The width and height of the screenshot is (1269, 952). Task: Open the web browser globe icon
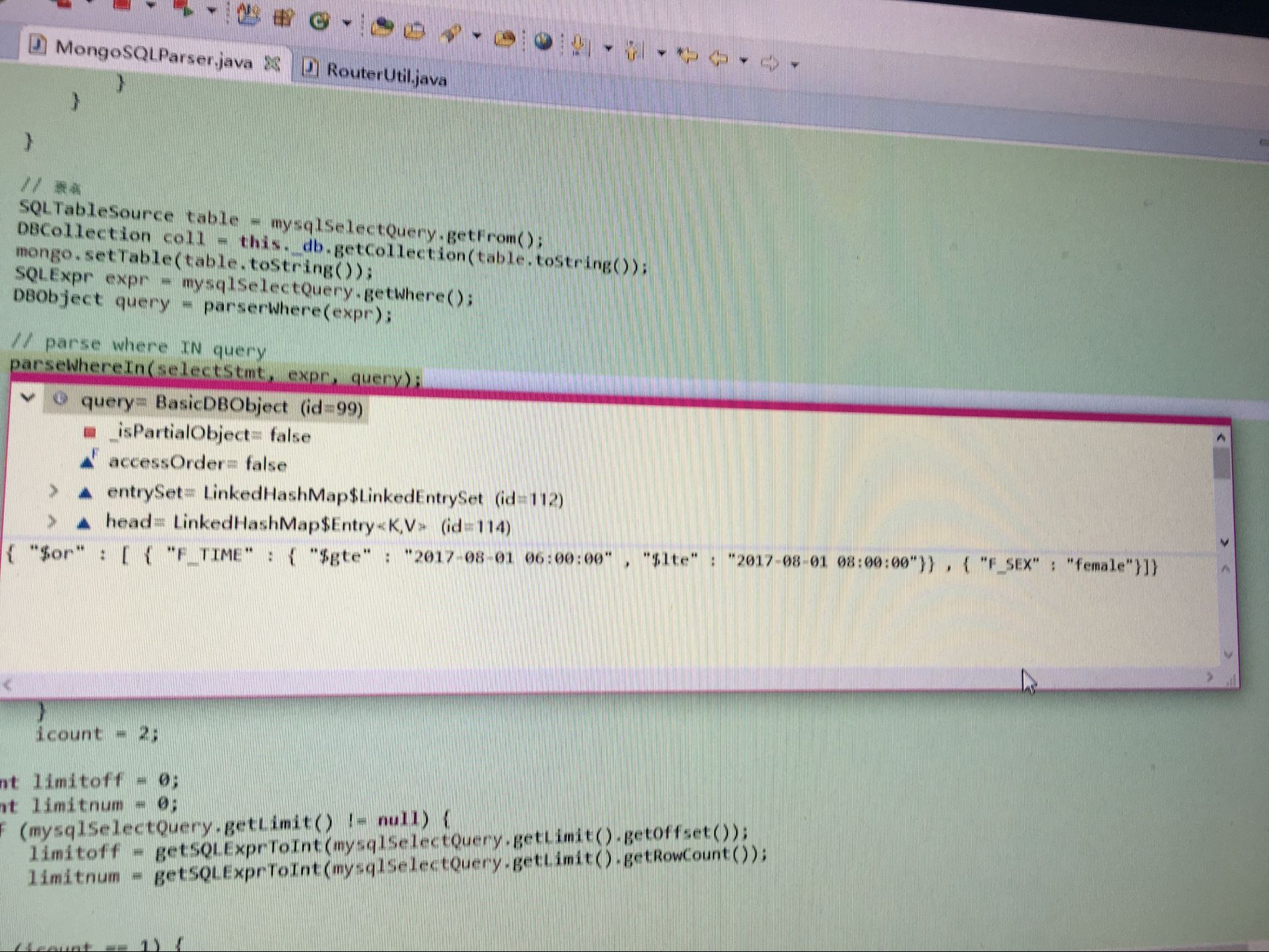click(x=543, y=41)
